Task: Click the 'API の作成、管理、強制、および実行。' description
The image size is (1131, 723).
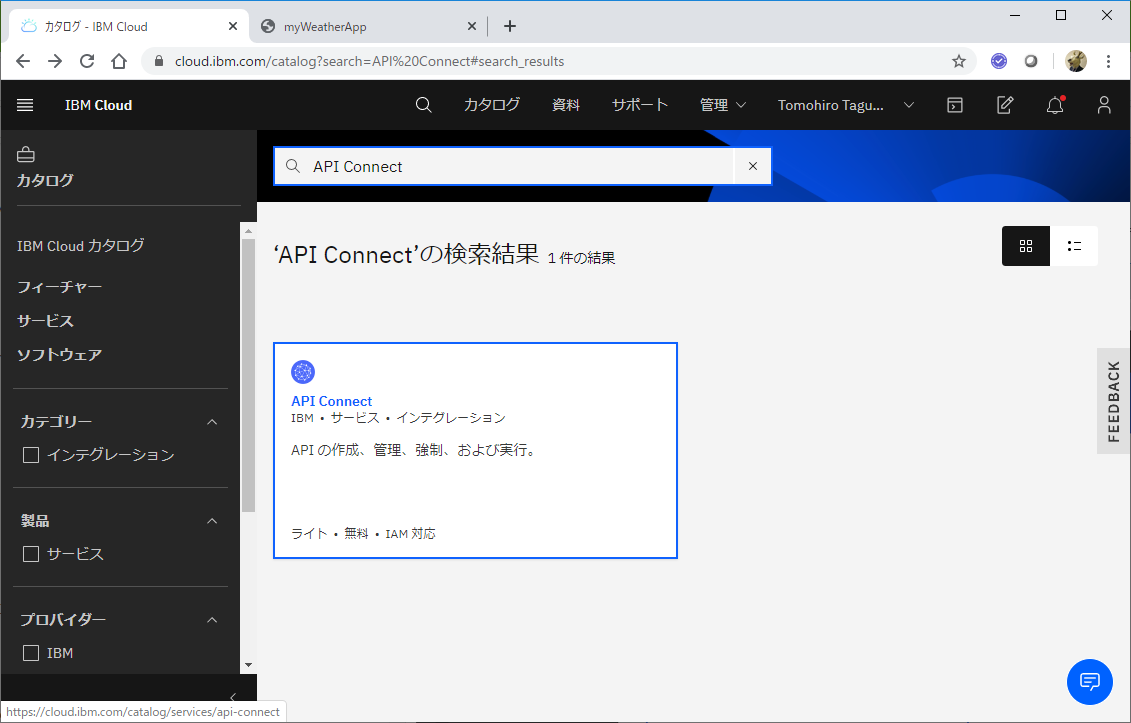Action: 415,450
